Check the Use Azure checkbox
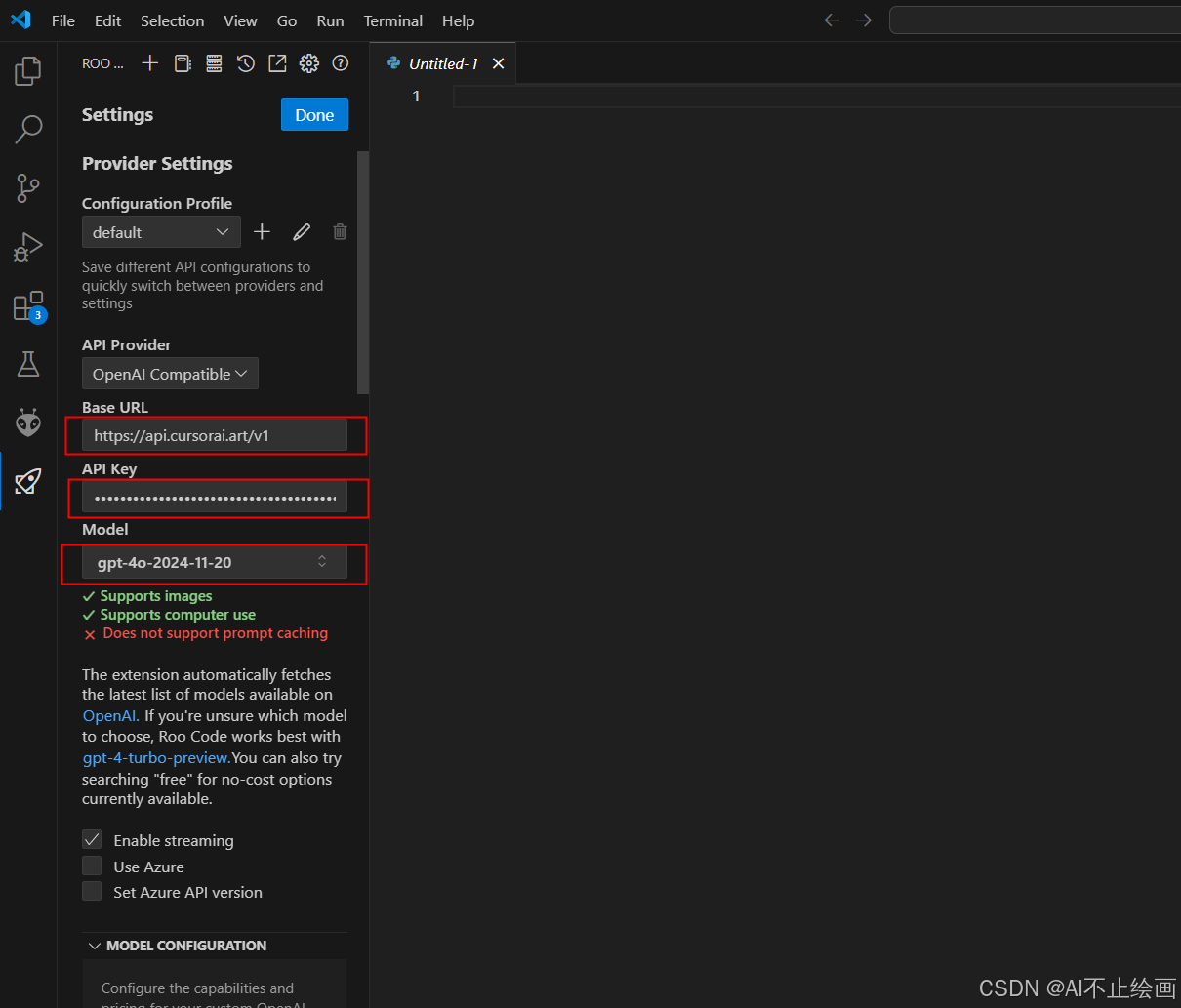 (x=92, y=866)
